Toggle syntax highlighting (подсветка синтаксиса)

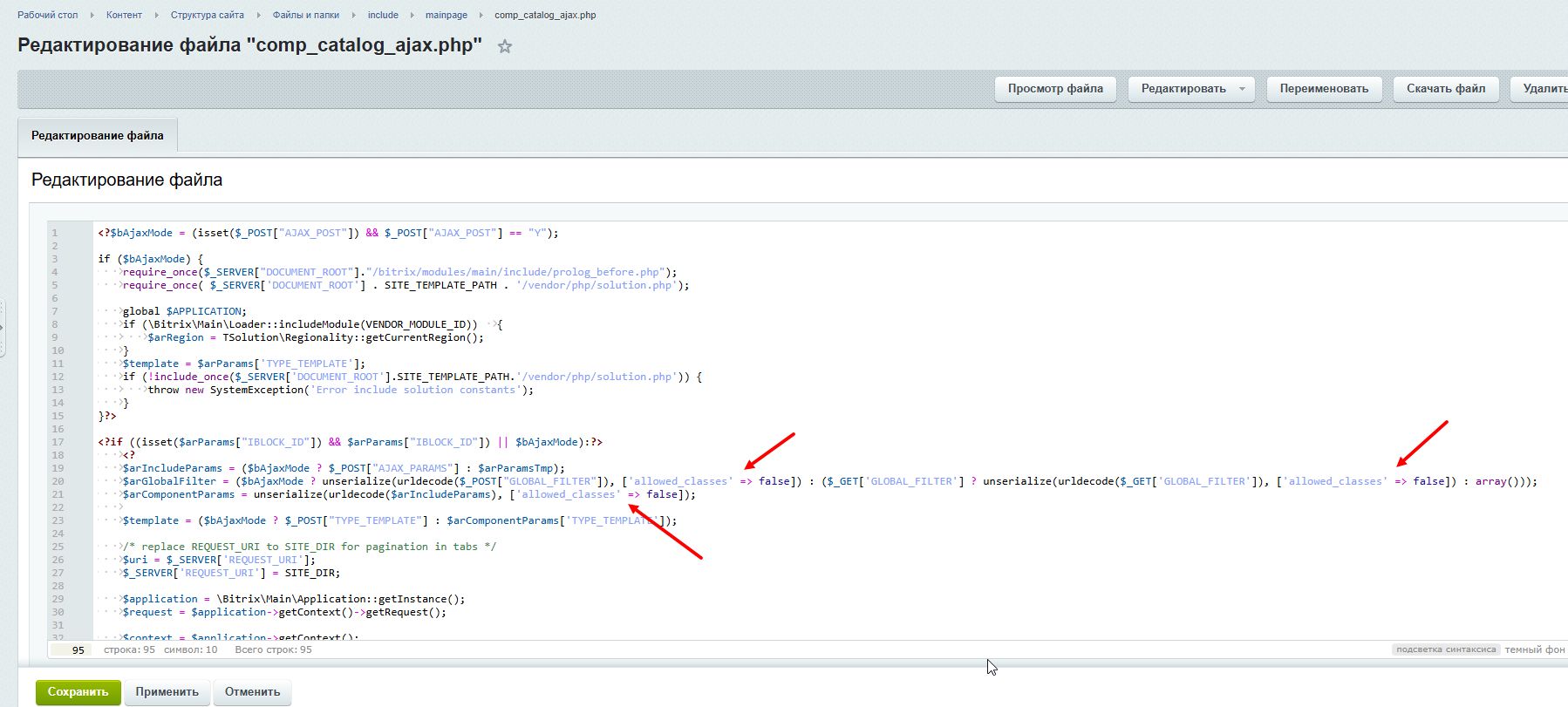point(1445,649)
